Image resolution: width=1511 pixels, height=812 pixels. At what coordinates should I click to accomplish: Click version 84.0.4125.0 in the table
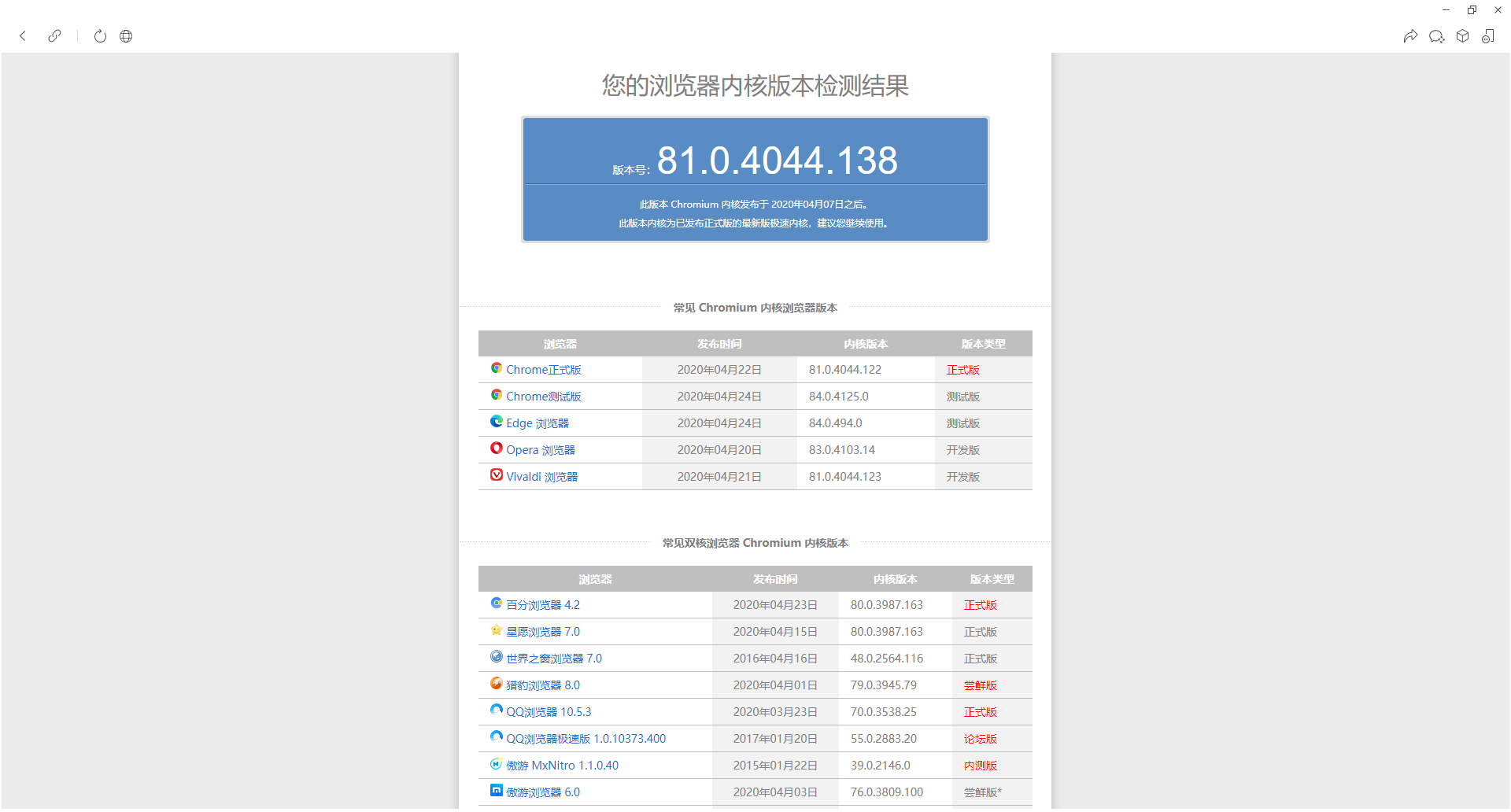click(x=839, y=397)
